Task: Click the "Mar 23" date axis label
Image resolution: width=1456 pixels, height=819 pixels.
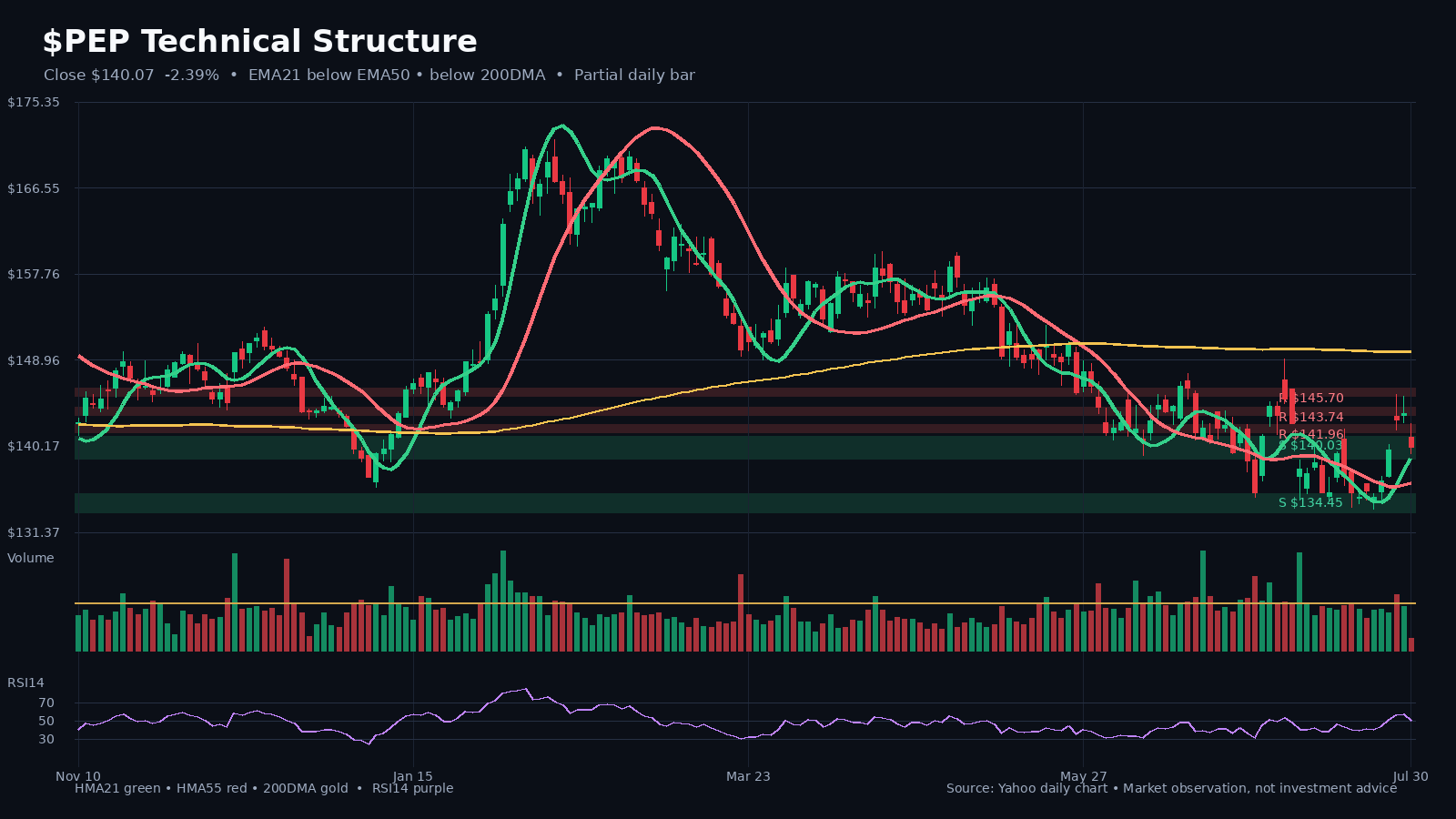Action: tap(748, 776)
